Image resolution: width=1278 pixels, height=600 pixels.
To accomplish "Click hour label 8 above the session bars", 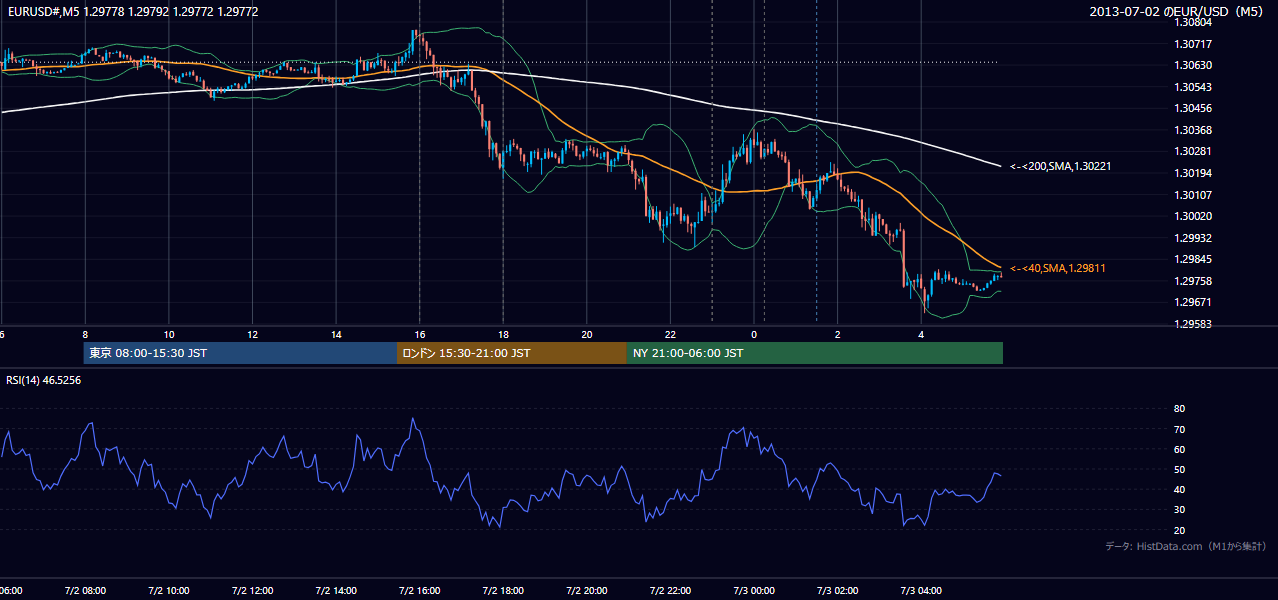I will coord(85,335).
